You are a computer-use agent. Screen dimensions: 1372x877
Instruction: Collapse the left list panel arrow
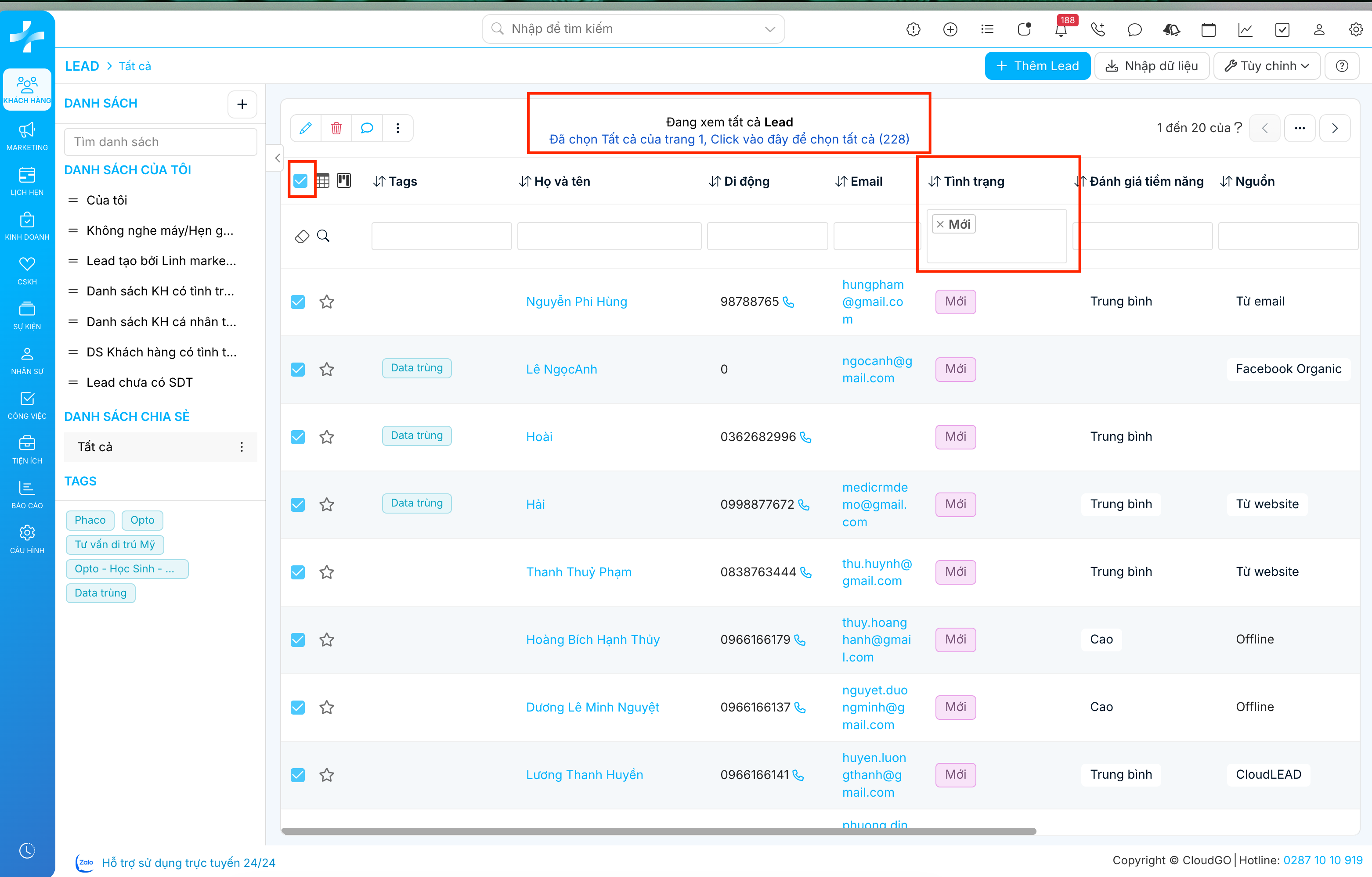pos(277,158)
